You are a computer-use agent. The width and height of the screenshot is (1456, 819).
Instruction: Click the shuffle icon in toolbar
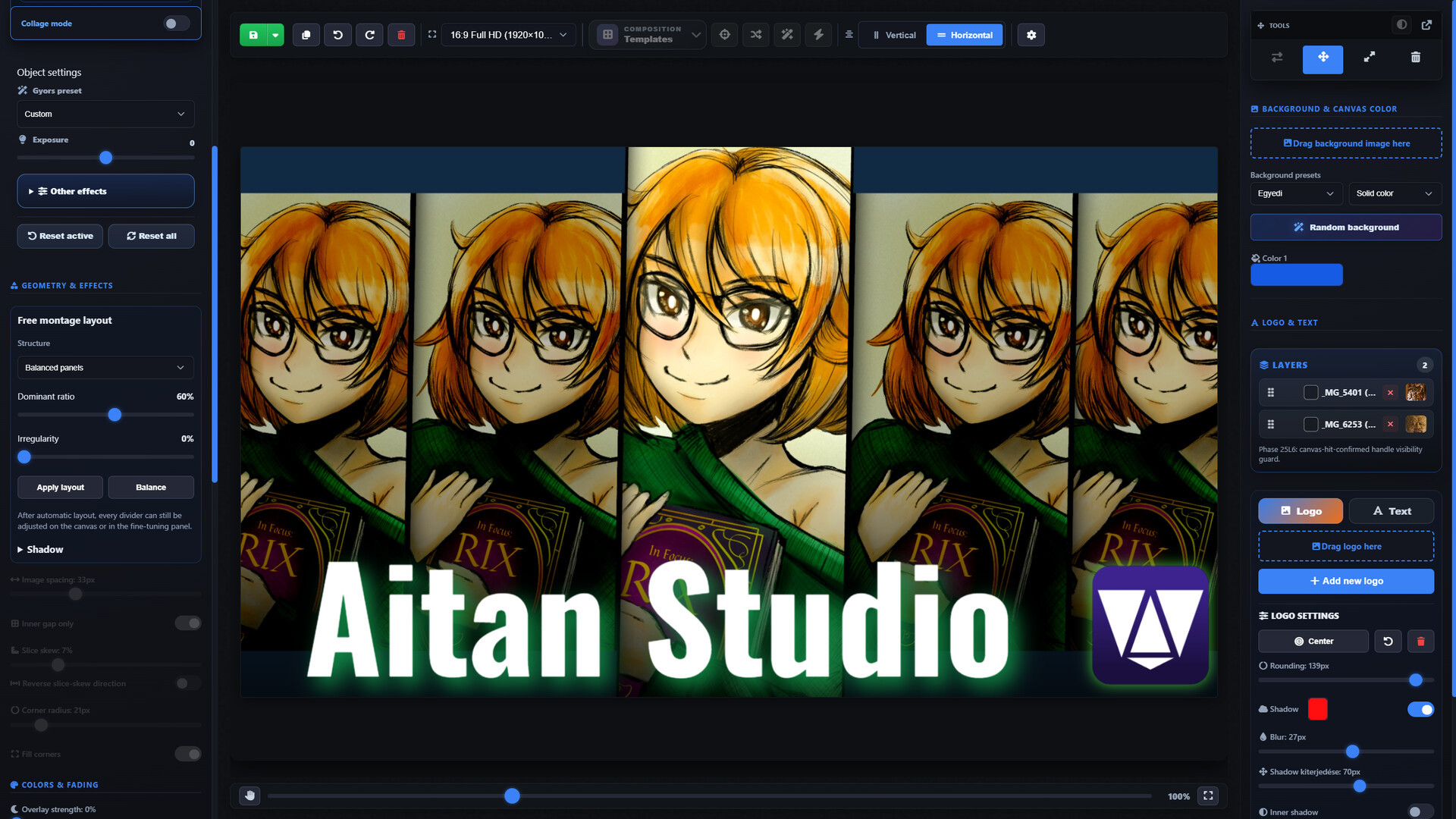pyautogui.click(x=756, y=35)
